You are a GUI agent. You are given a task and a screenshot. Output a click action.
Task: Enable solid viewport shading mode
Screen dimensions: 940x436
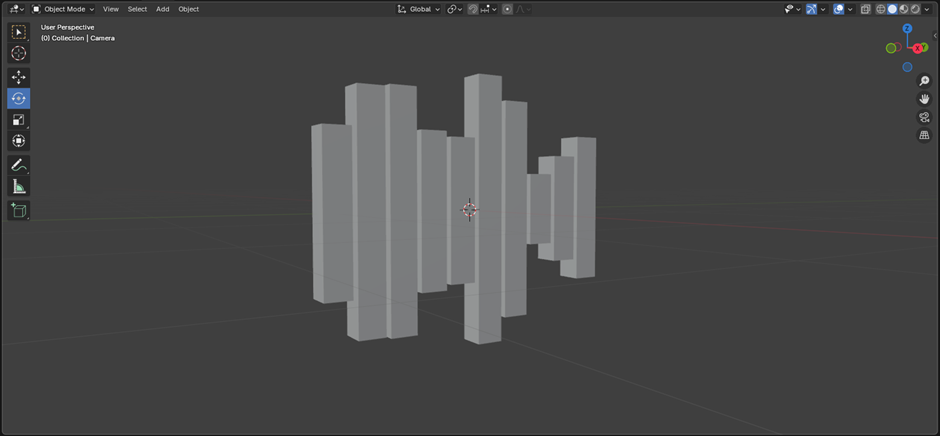coord(892,9)
